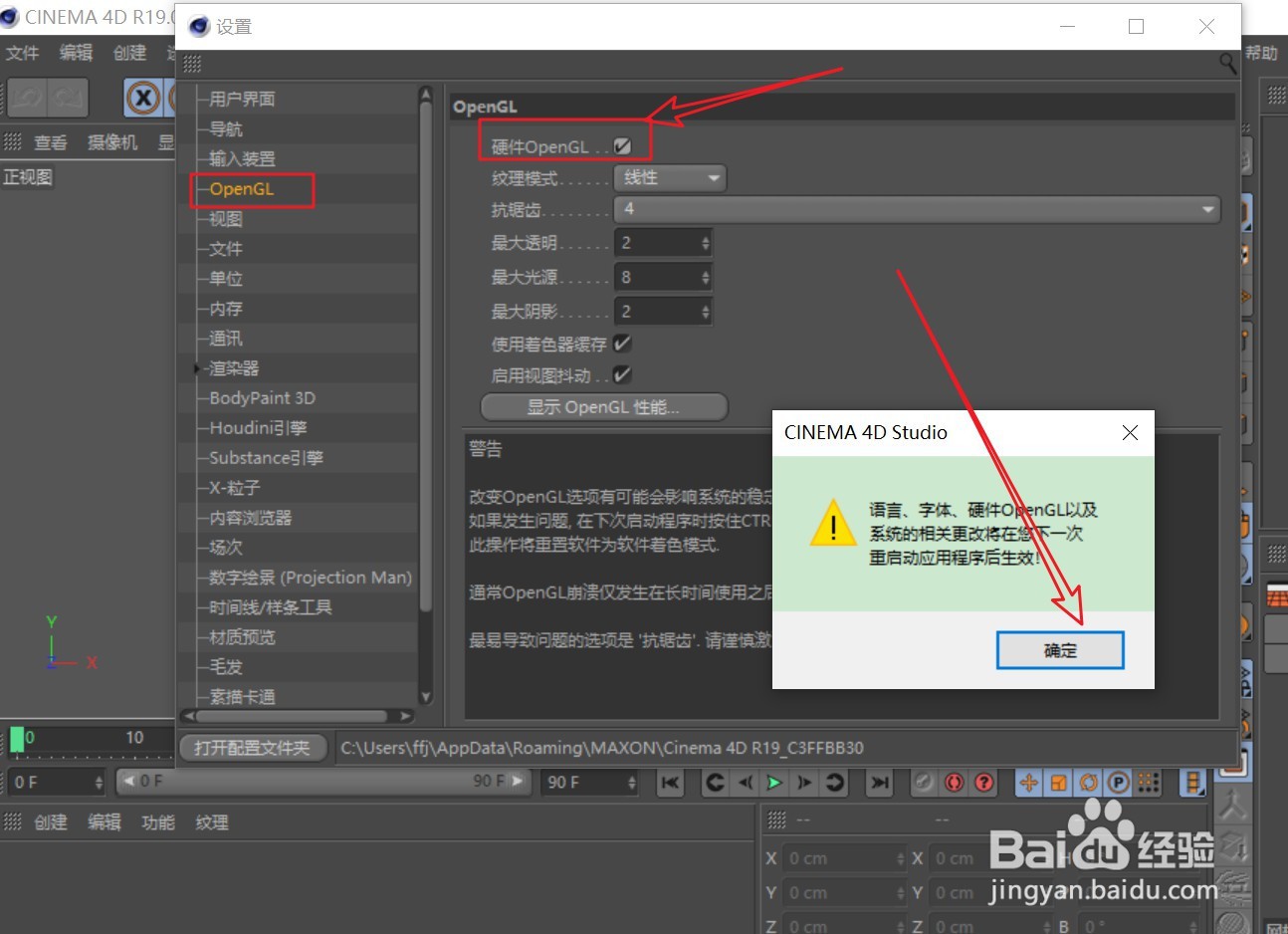Go to next key icon

834,783
